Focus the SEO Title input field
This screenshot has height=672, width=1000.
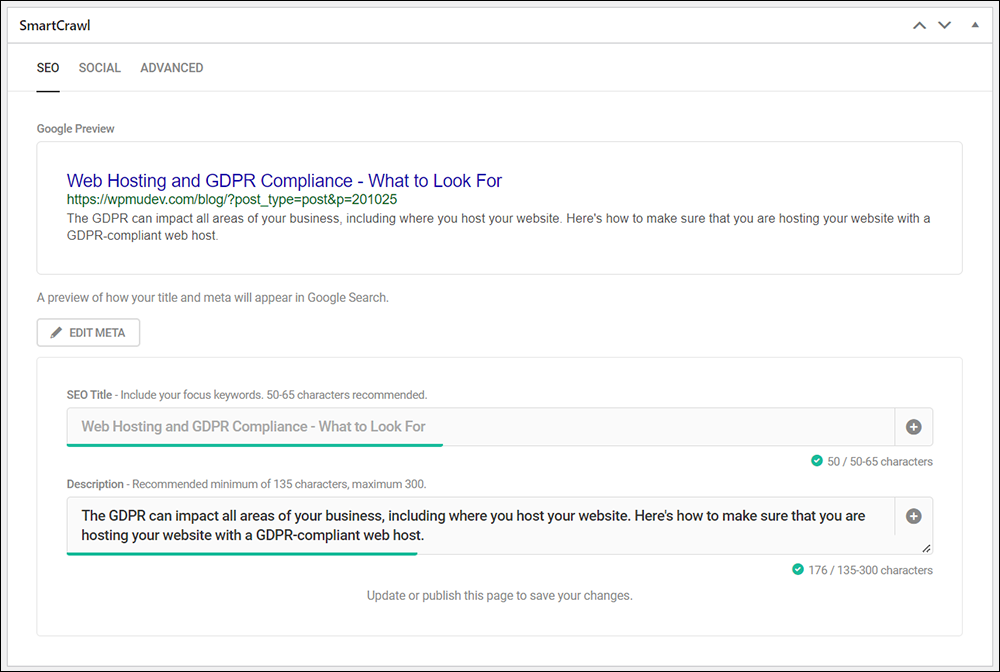pyautogui.click(x=480, y=427)
